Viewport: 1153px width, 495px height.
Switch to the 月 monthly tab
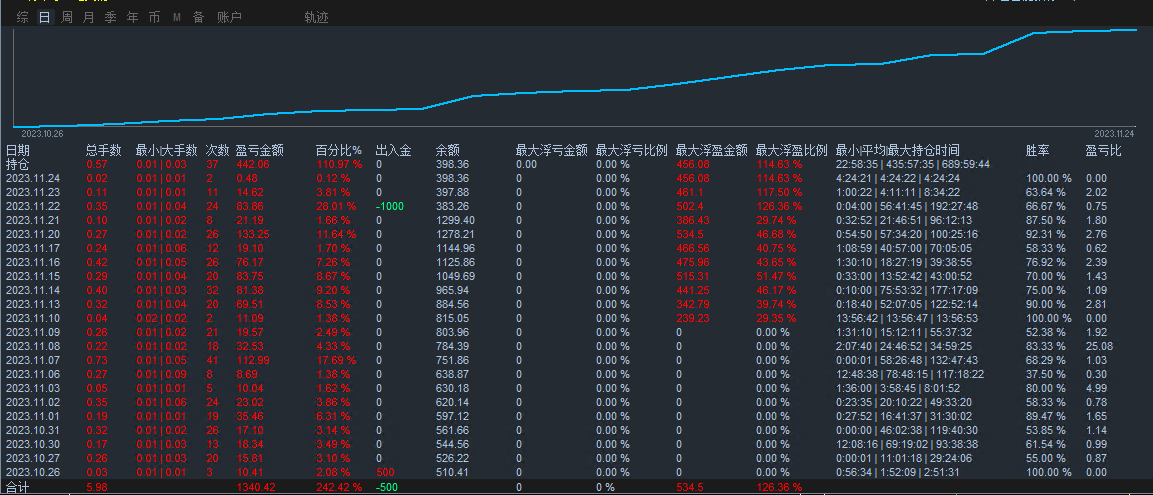pyautogui.click(x=88, y=18)
